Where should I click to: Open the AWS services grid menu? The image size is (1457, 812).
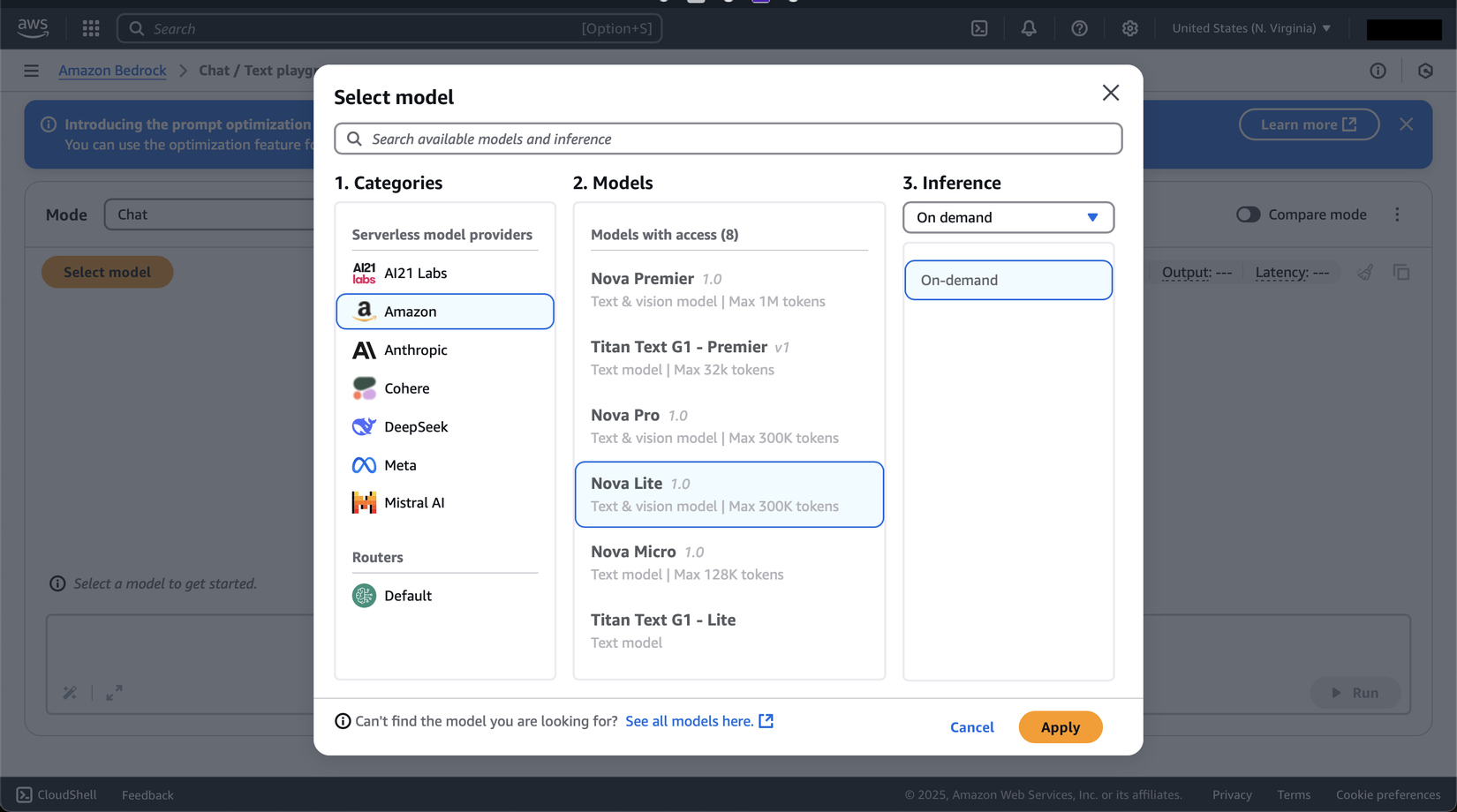click(91, 28)
